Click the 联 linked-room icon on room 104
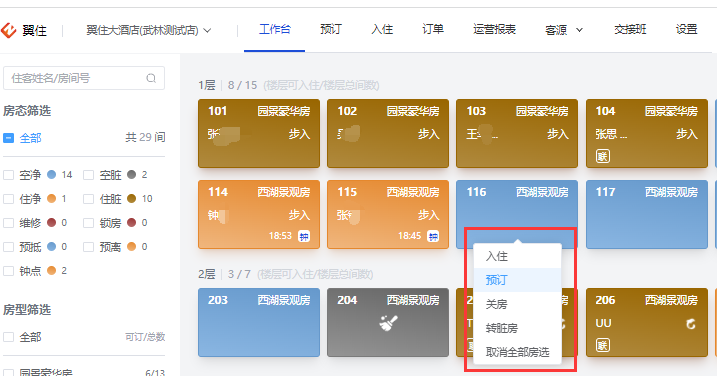The width and height of the screenshot is (717, 376). (603, 156)
